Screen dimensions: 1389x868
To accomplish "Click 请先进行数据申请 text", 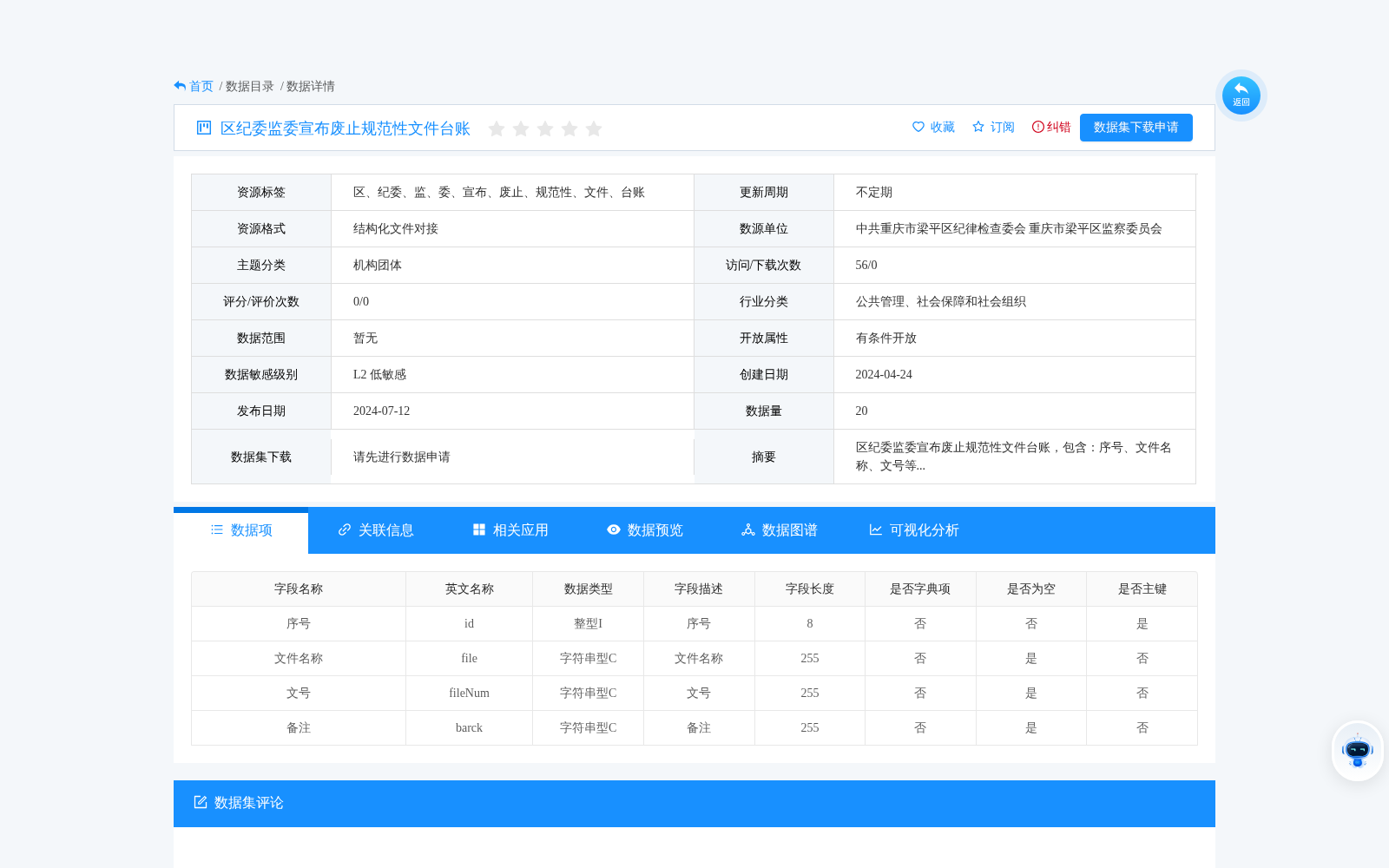I will coord(402,457).
